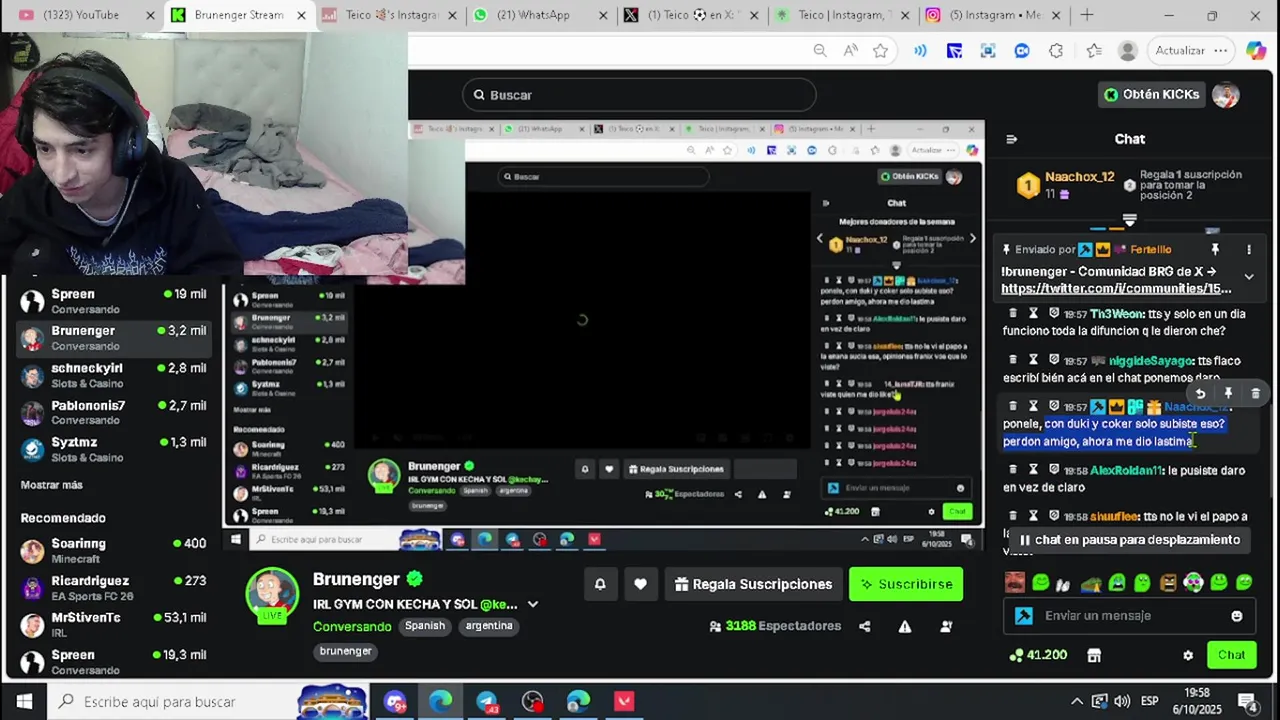Viewport: 1280px width, 720px height.
Task: Pin the hovered chat message
Action: (x=1228, y=393)
